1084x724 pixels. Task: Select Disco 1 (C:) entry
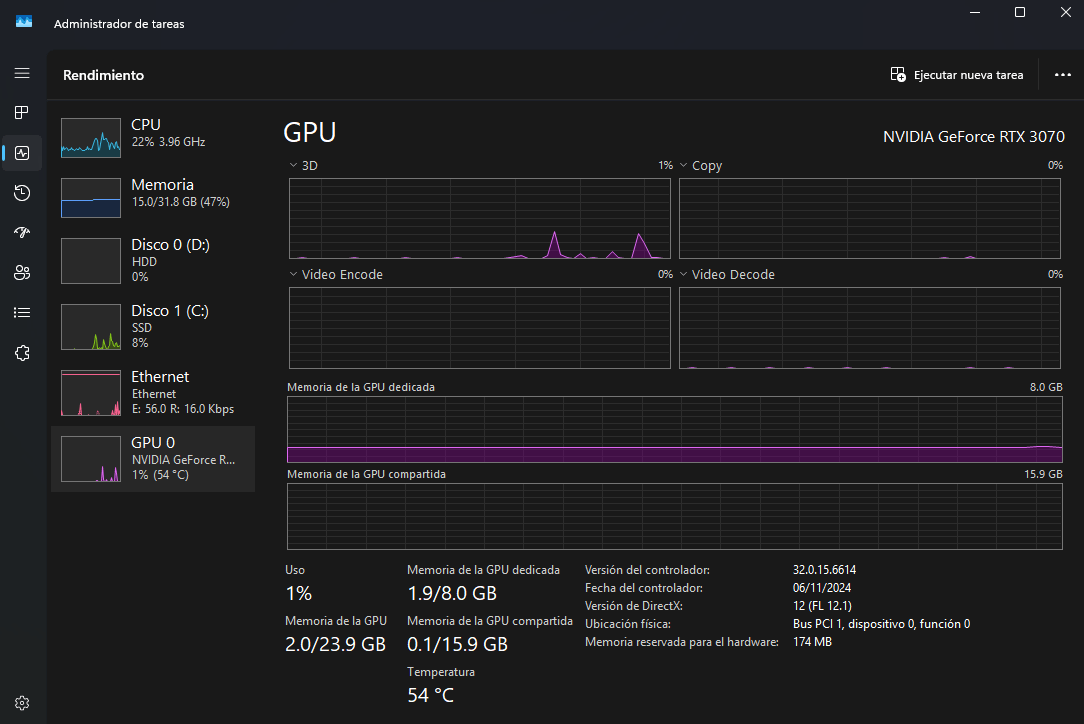pyautogui.click(x=153, y=326)
